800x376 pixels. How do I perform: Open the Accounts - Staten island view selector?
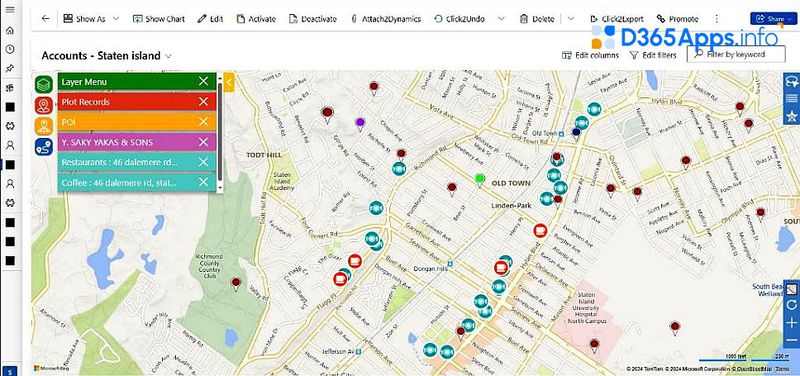tap(107, 56)
